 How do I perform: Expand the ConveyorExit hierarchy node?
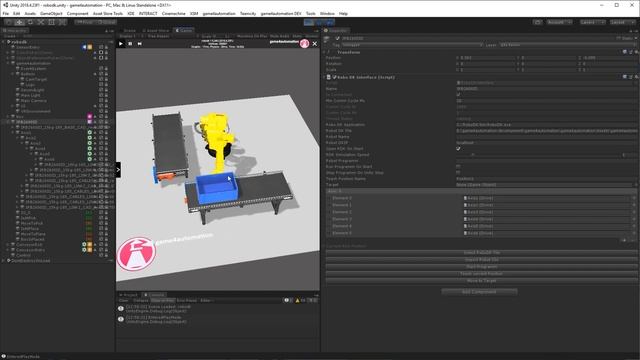point(8,244)
